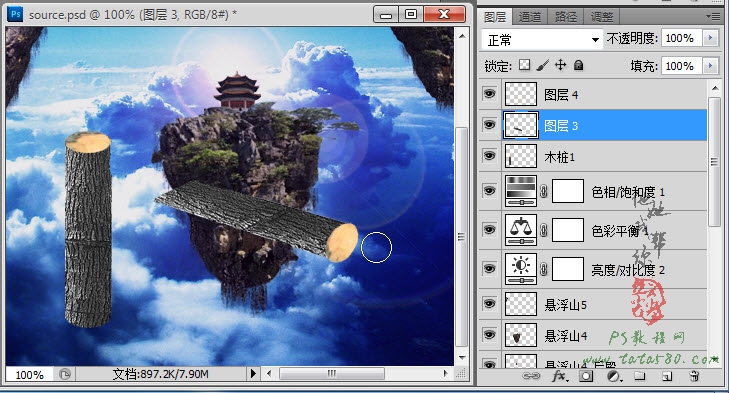Image resolution: width=729 pixels, height=393 pixels.
Task: Click thumbnail of 图层 4
Action: (x=521, y=94)
